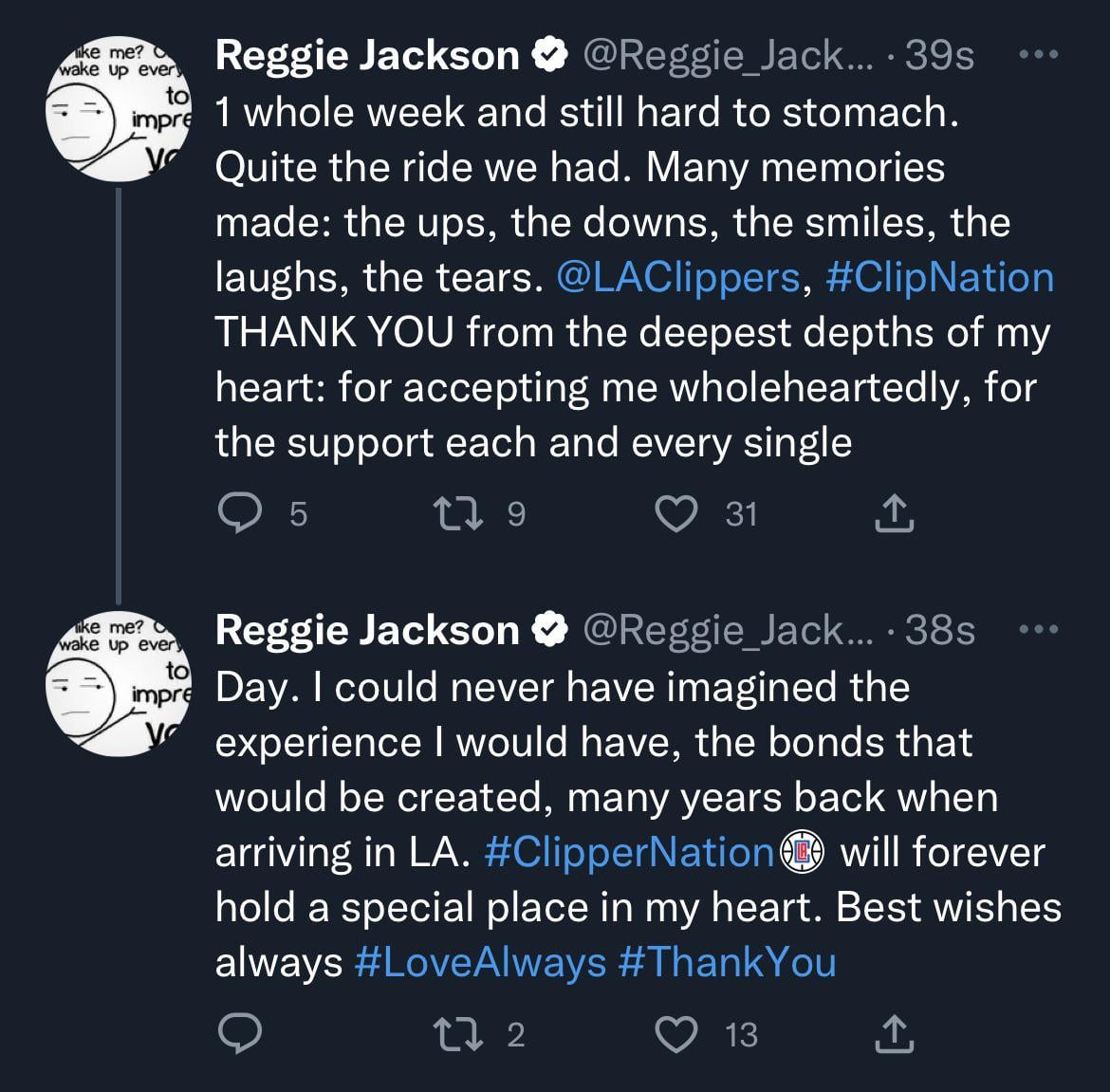Share the first tweet
The height and width of the screenshot is (1092, 1110).
pos(892,514)
